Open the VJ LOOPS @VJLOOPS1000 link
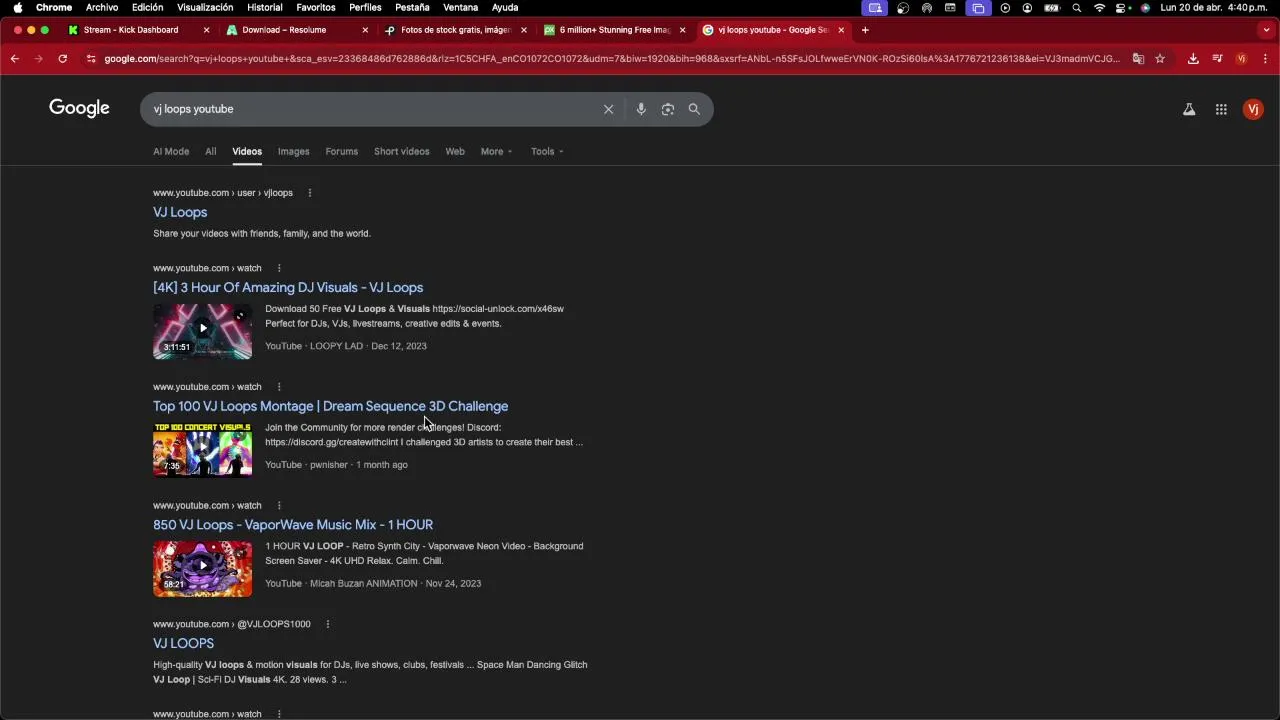The image size is (1280, 720). [183, 644]
